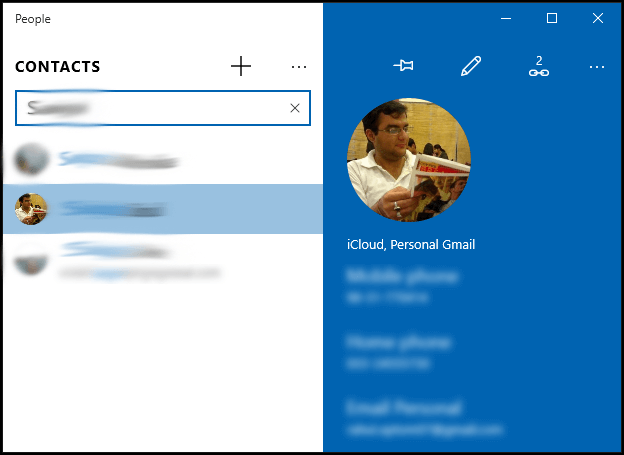Viewport: 624px width, 455px height.
Task: Maximize the People window
Action: 552,18
